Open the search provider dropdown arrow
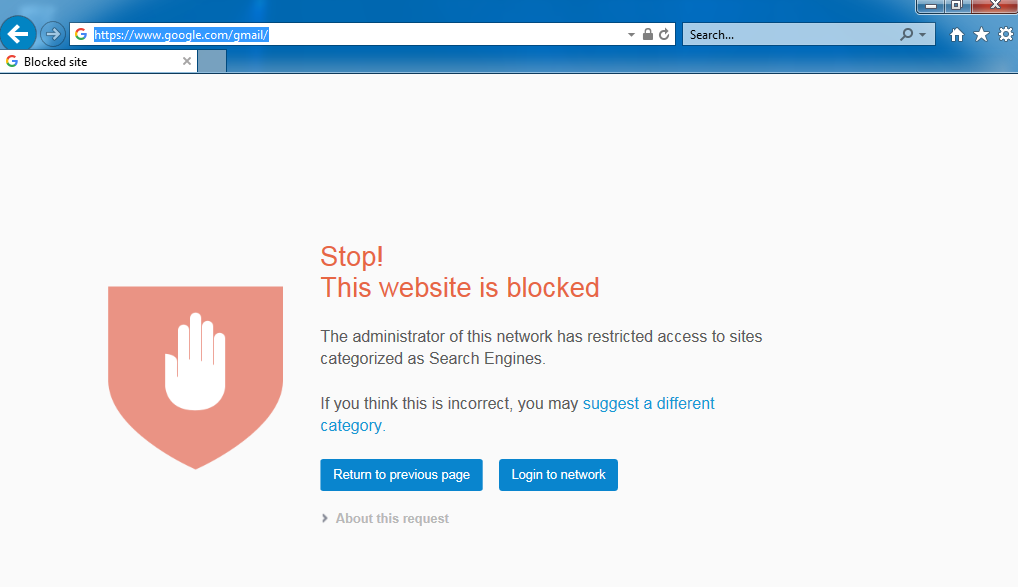This screenshot has width=1018, height=587. pyautogui.click(x=923, y=35)
